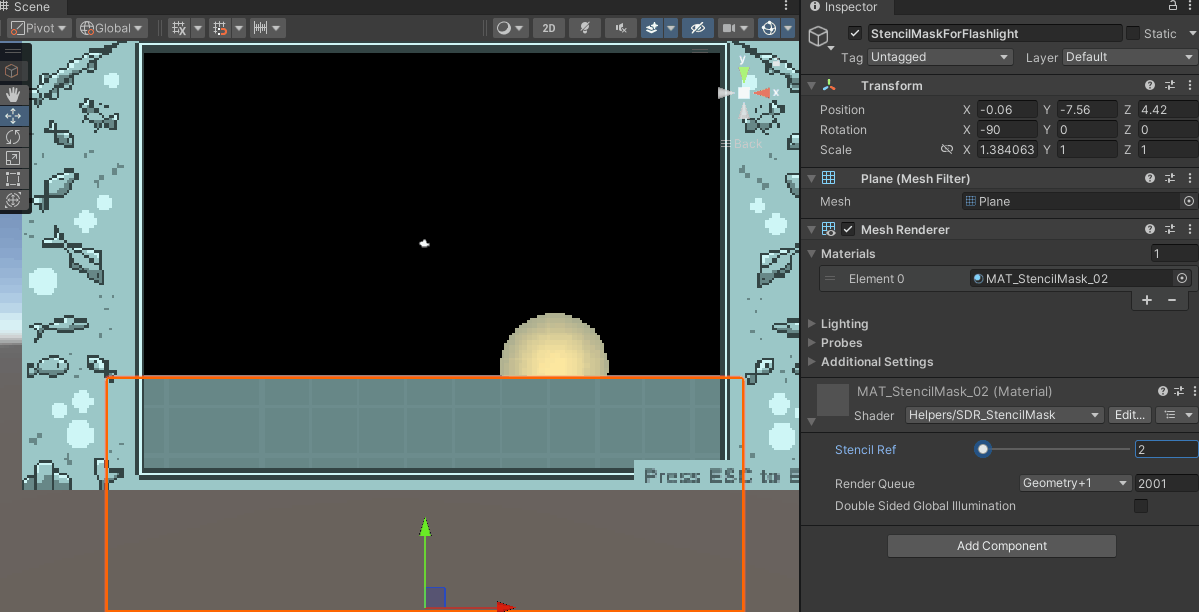Open Transform component presets icon
Viewport: 1199px width, 612px height.
pos(1170,86)
